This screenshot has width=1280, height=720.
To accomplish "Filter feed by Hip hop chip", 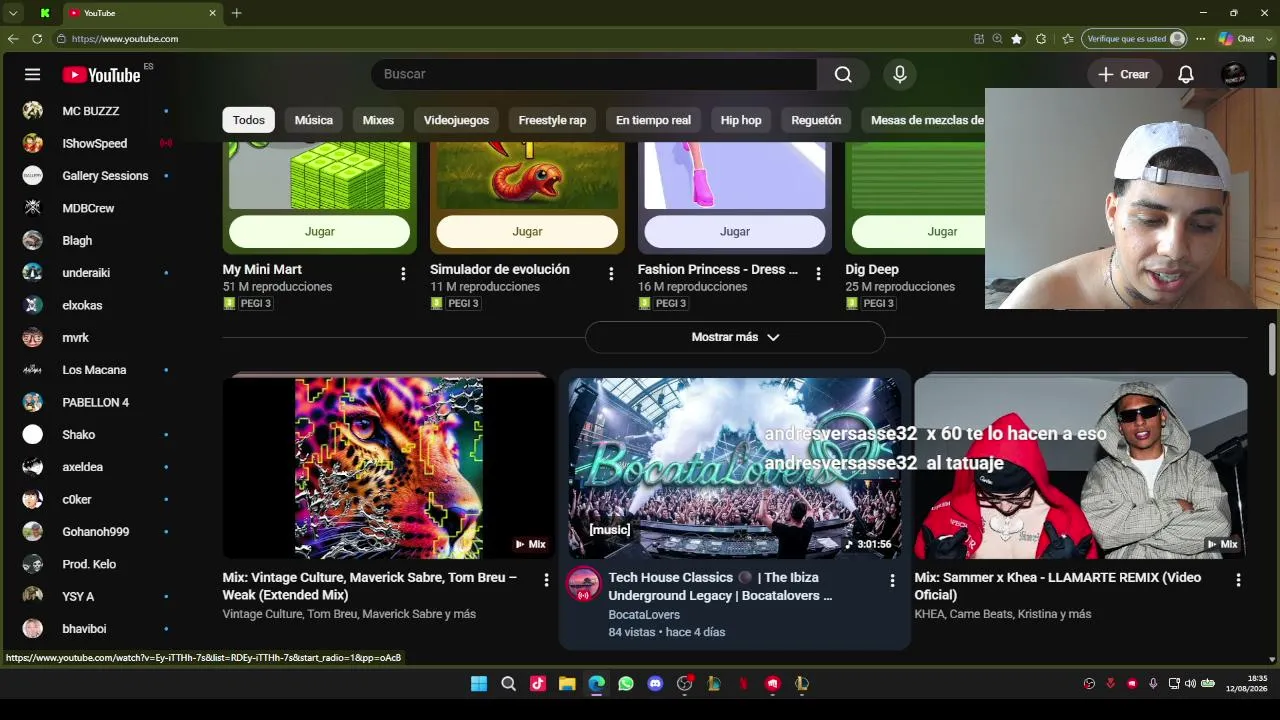I will coord(741,120).
